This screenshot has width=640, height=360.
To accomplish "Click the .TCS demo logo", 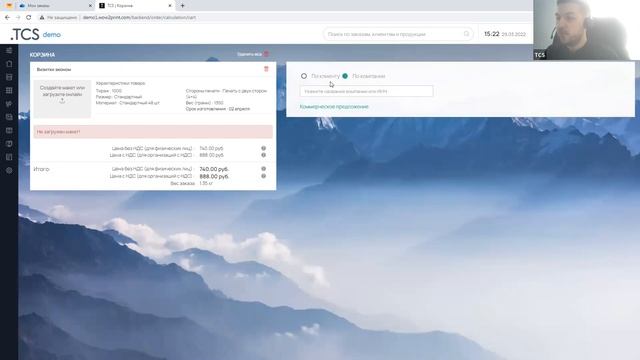I will click(36, 34).
